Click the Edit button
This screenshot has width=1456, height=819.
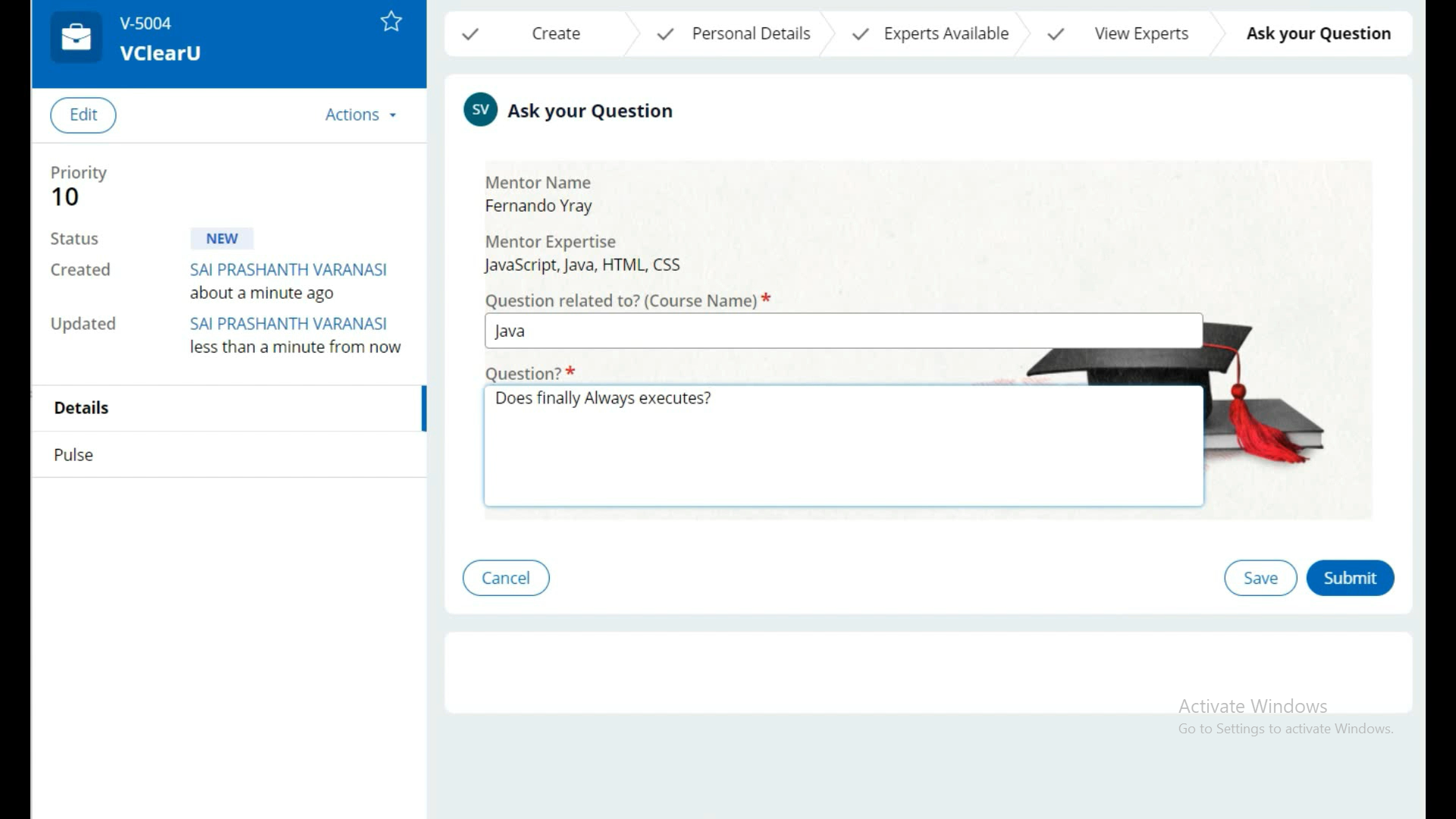(x=83, y=115)
